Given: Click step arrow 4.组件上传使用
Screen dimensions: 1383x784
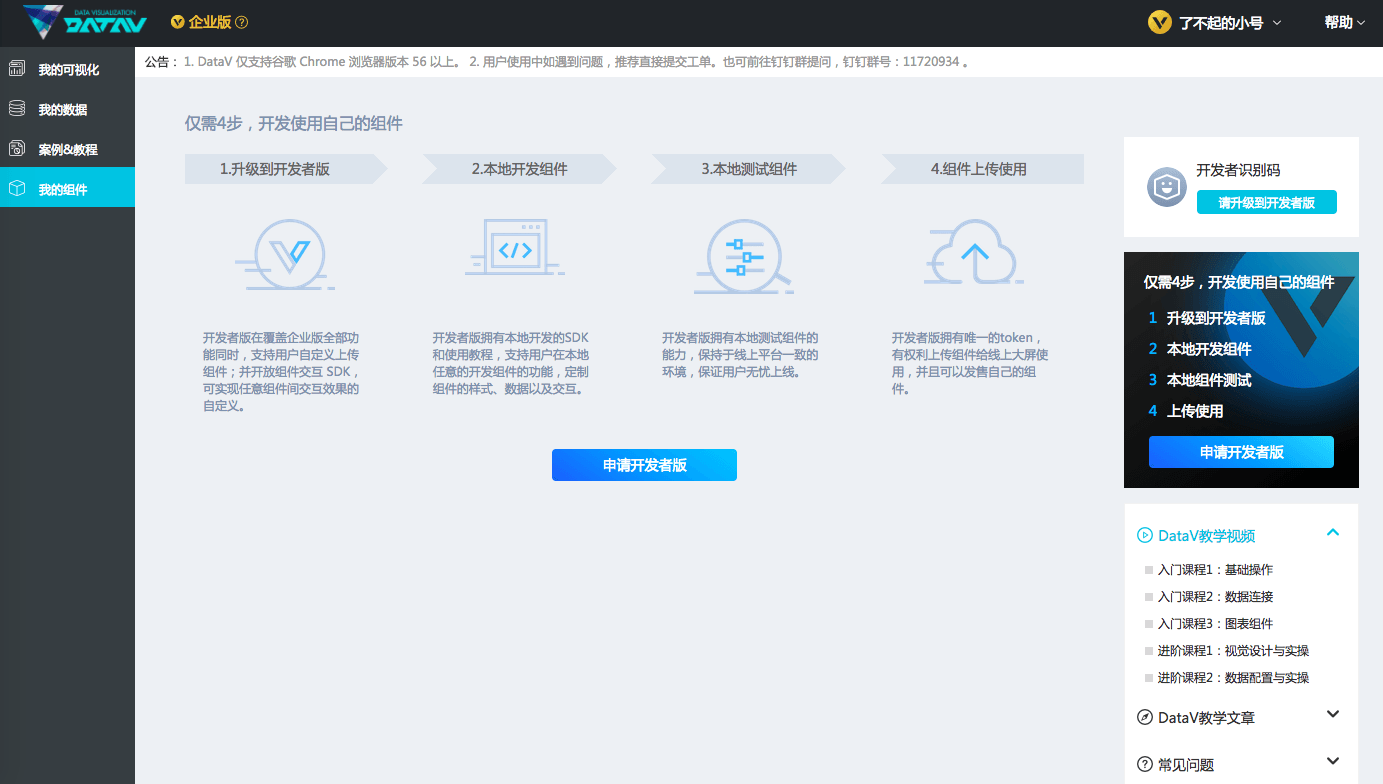Looking at the screenshot, I should coord(982,169).
